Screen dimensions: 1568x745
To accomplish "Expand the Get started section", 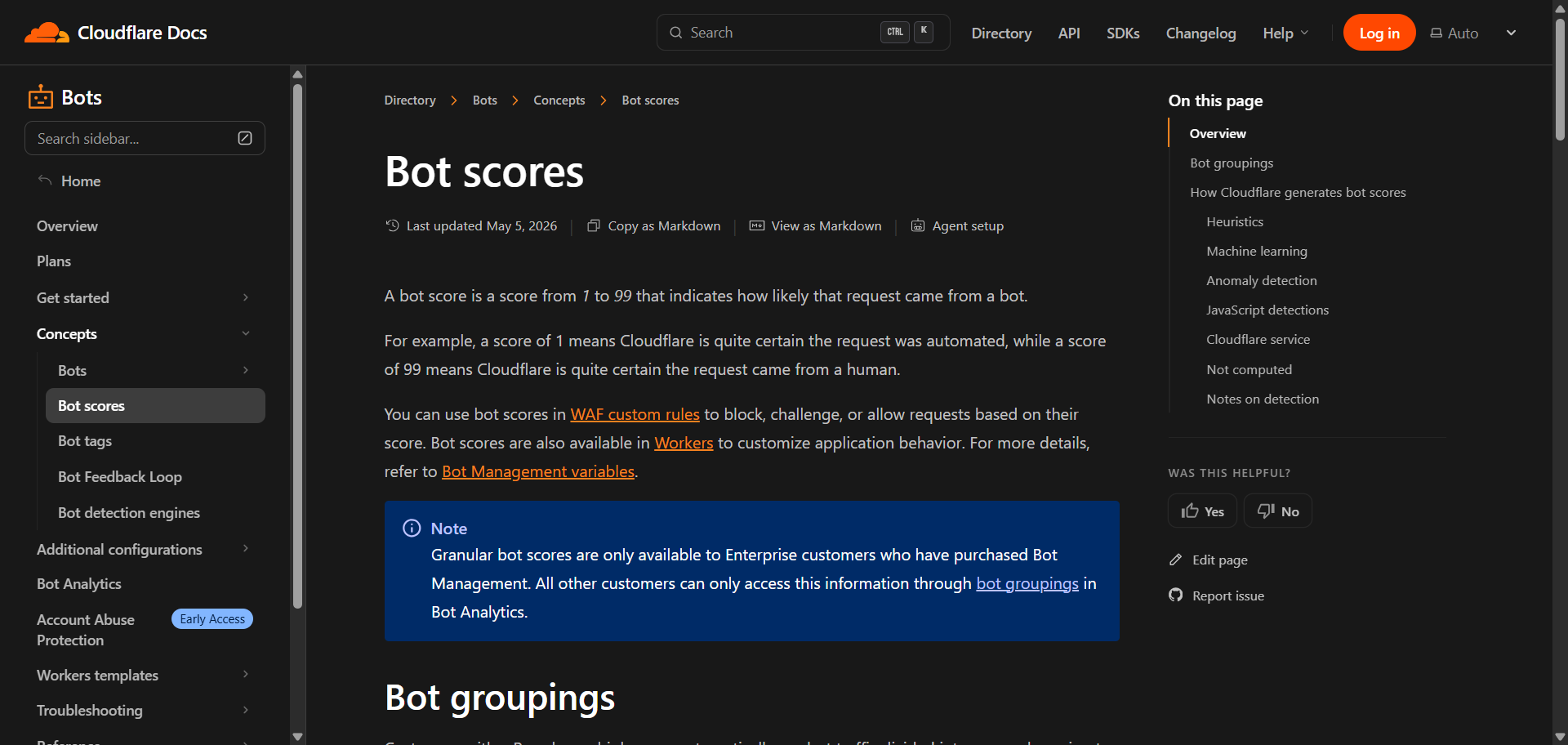I will pyautogui.click(x=245, y=297).
